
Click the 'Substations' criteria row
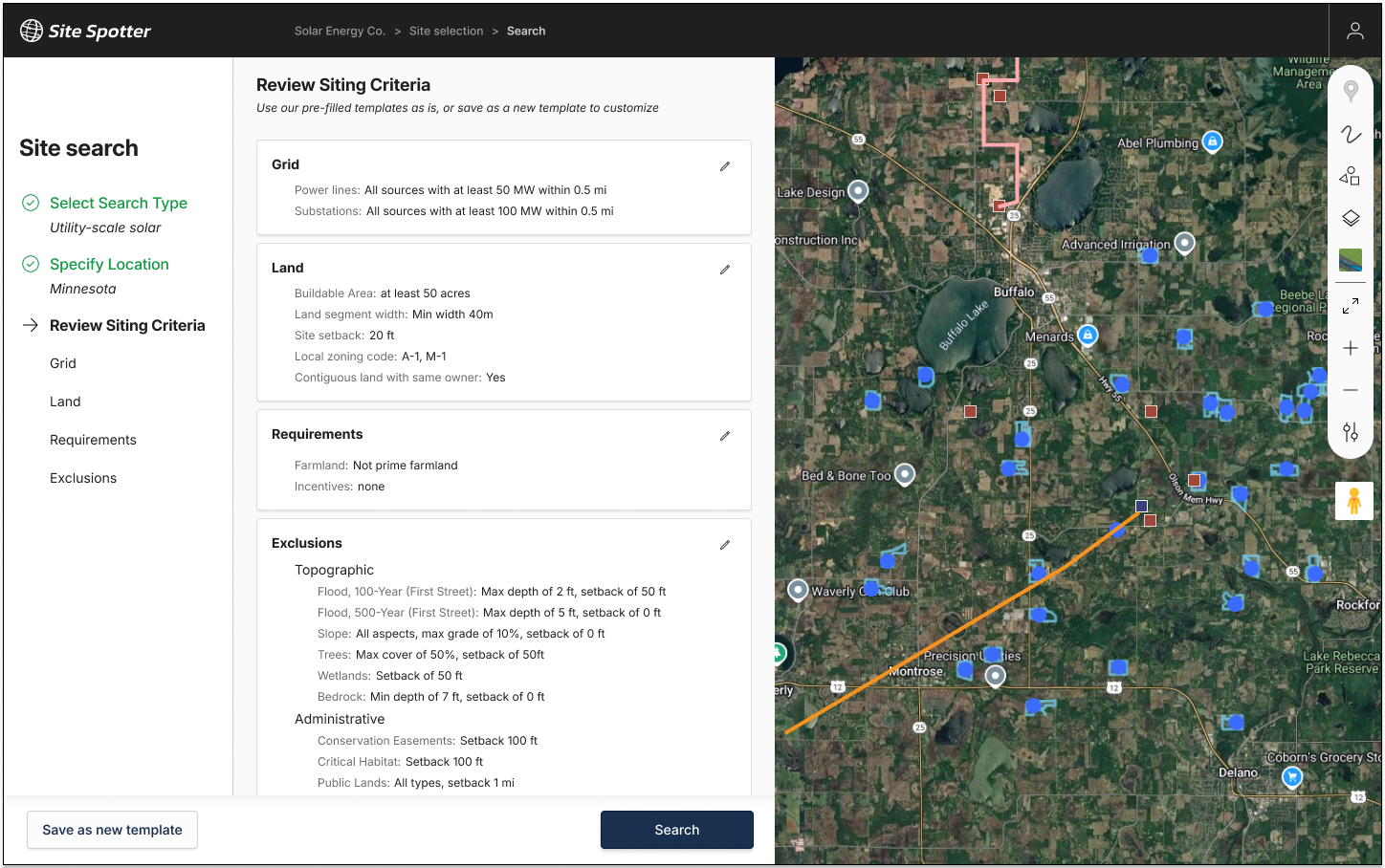[x=454, y=211]
